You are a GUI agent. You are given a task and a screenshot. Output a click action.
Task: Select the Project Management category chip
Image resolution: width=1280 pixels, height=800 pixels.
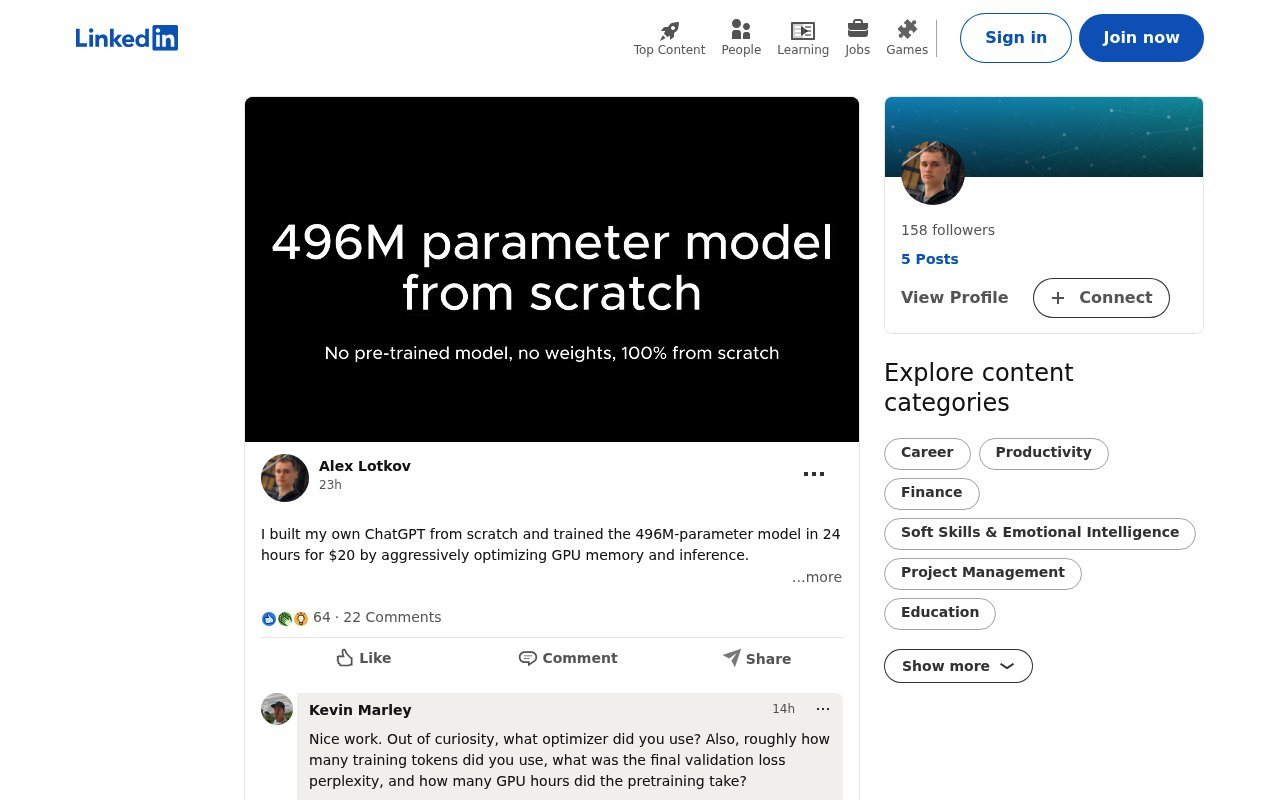click(983, 573)
